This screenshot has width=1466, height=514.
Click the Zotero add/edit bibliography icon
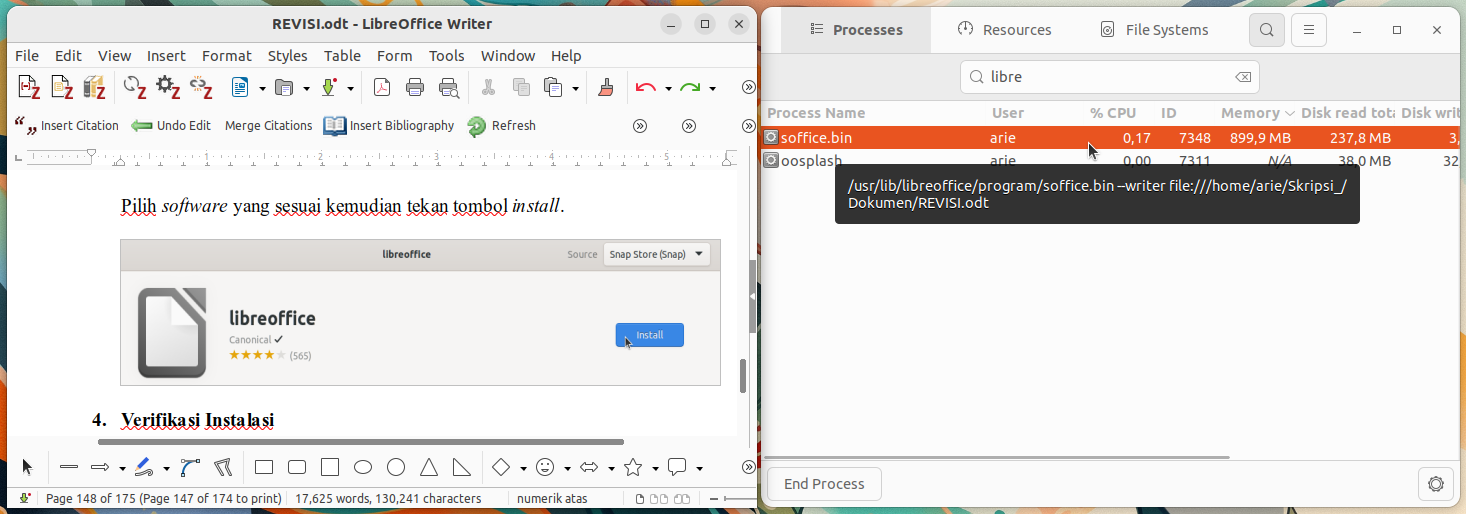point(94,88)
